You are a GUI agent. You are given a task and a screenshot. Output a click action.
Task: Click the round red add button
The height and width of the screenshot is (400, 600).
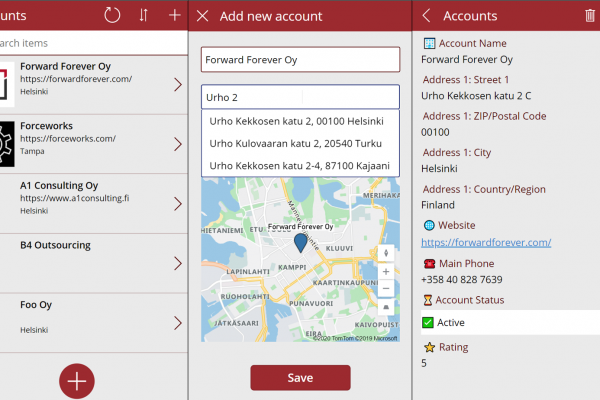[77, 381]
